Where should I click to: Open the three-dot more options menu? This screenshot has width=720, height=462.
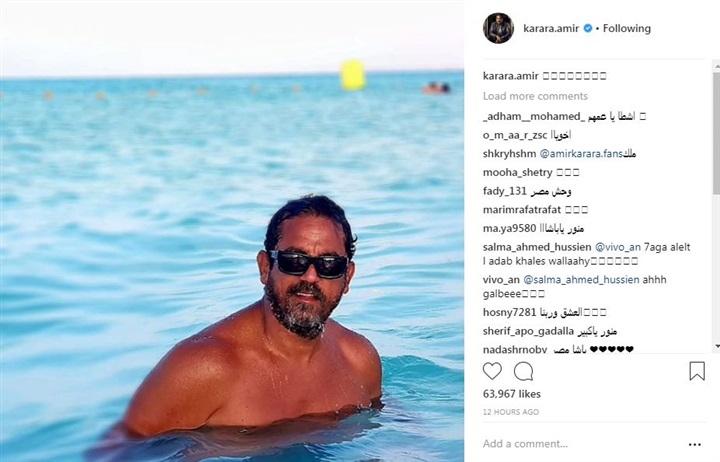click(x=695, y=445)
